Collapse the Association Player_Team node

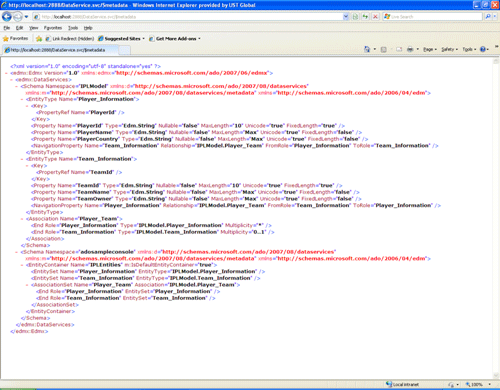22,219
